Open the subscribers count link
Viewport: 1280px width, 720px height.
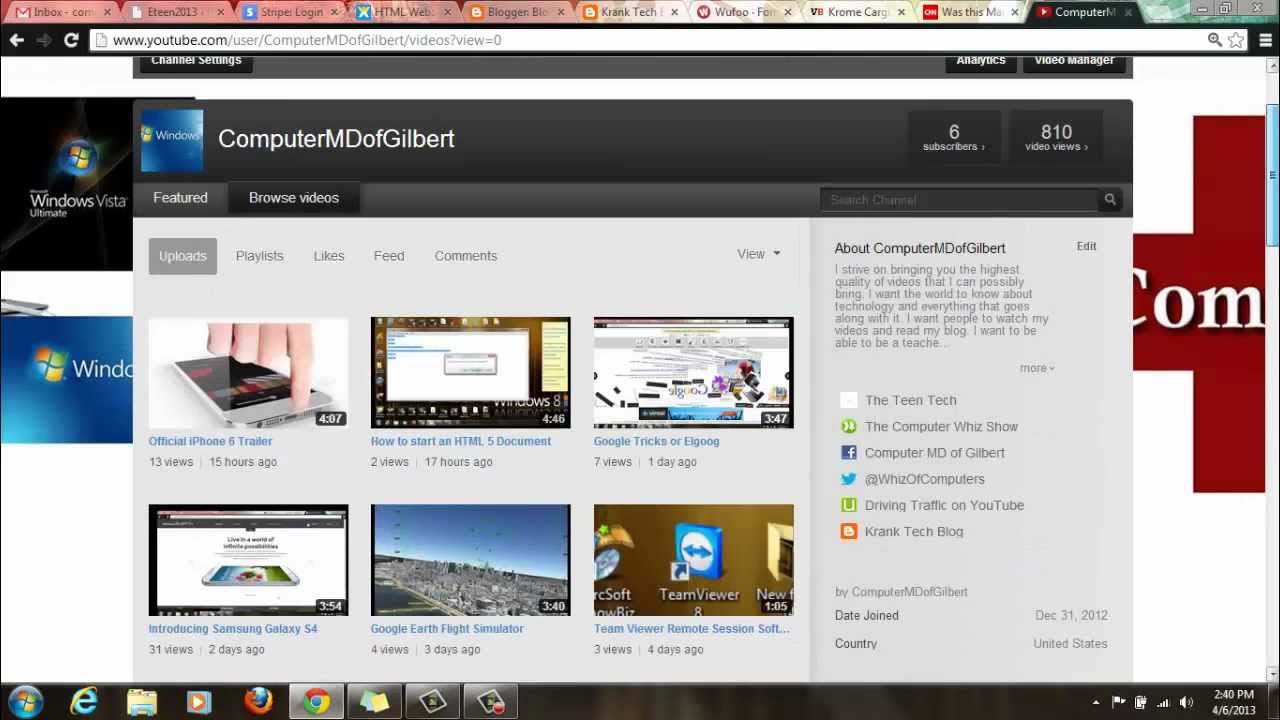[x=954, y=138]
